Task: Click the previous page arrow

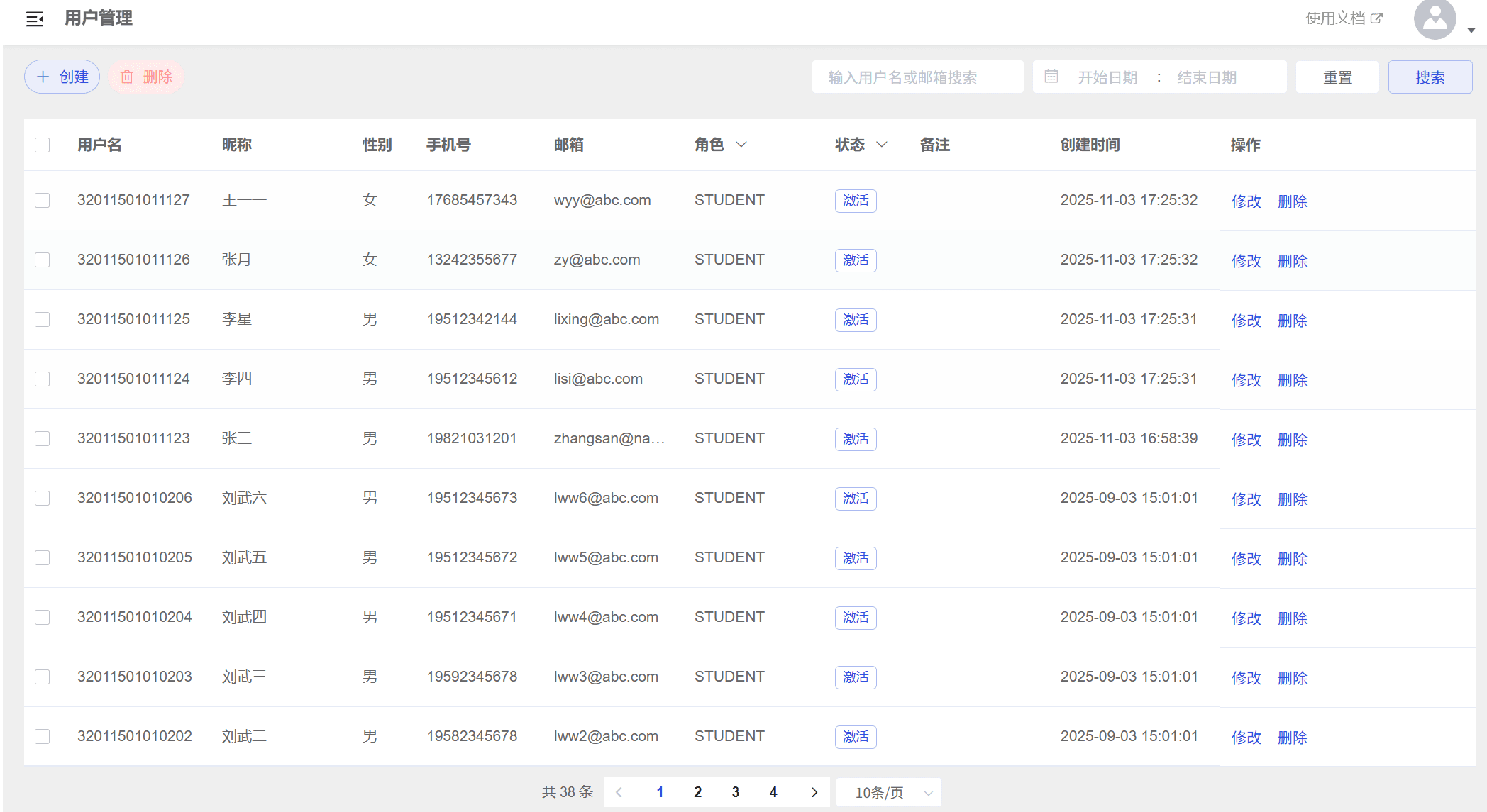Action: pyautogui.click(x=619, y=792)
